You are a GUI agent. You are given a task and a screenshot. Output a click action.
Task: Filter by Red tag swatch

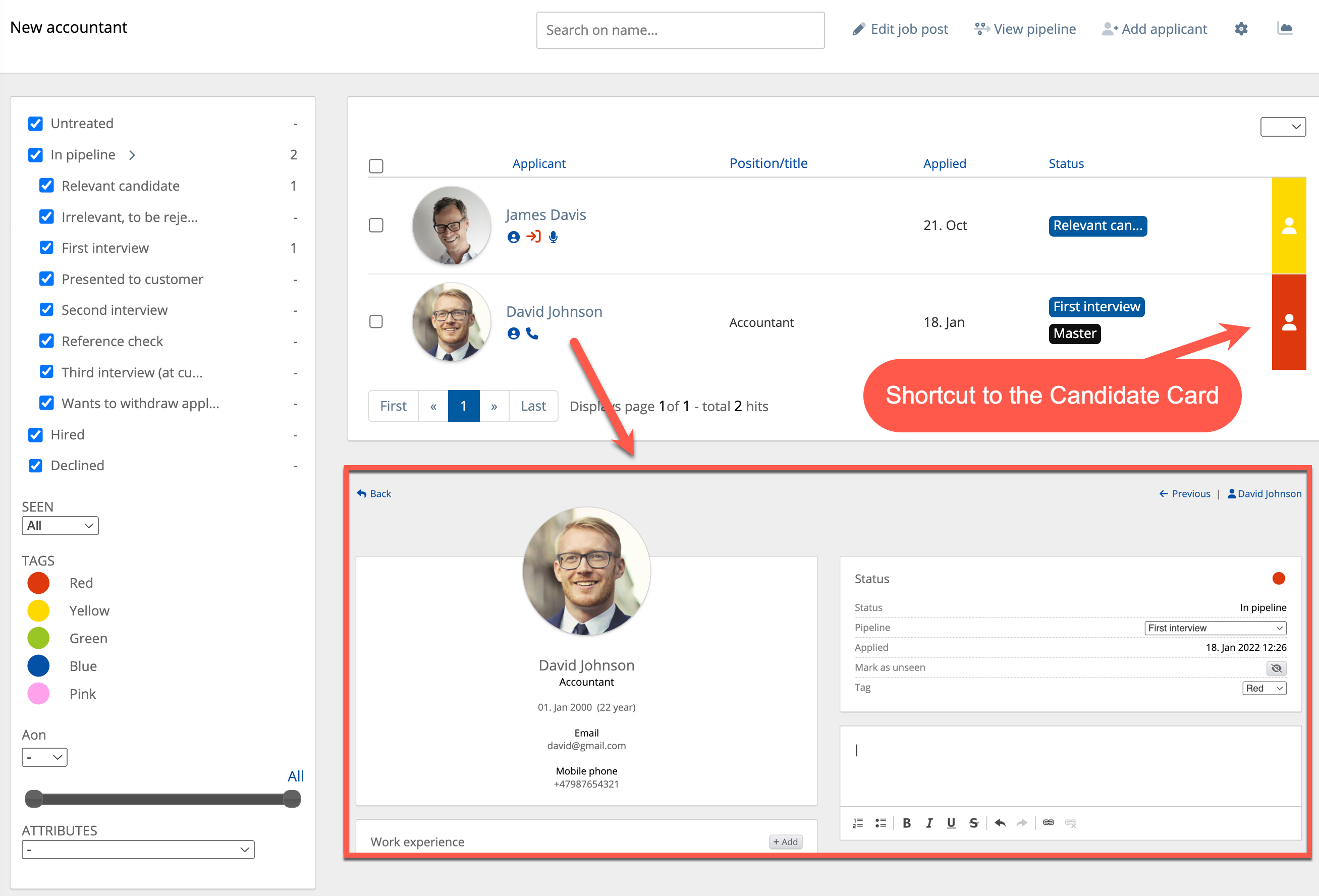click(x=38, y=583)
